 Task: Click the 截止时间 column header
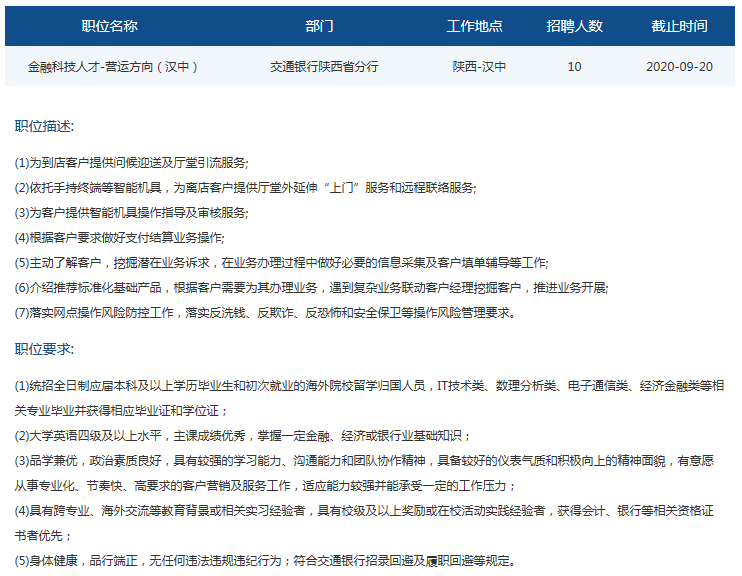[x=680, y=26]
